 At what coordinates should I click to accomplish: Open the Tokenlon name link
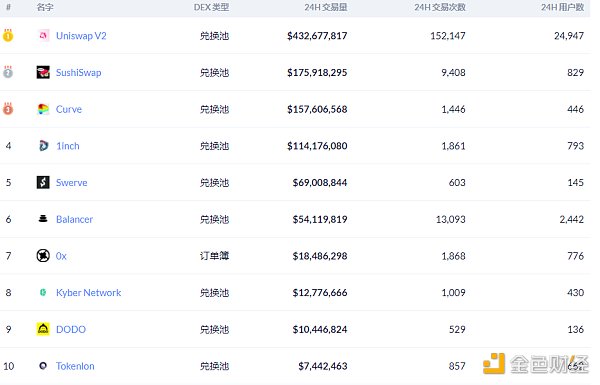75,366
